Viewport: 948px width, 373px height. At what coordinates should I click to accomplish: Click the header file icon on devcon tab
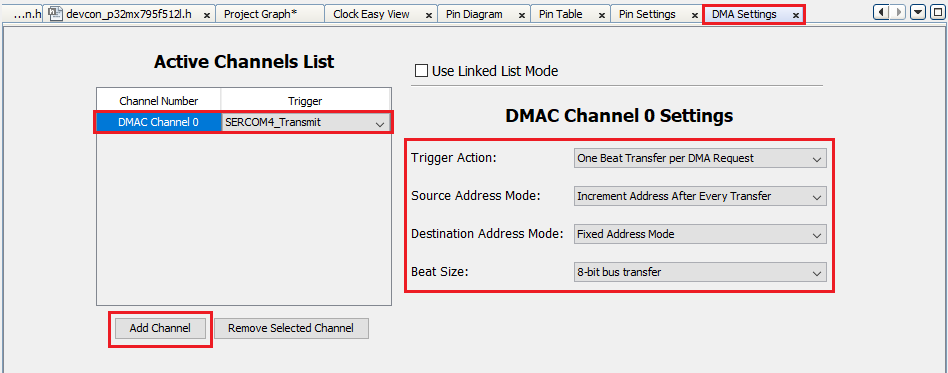[55, 14]
